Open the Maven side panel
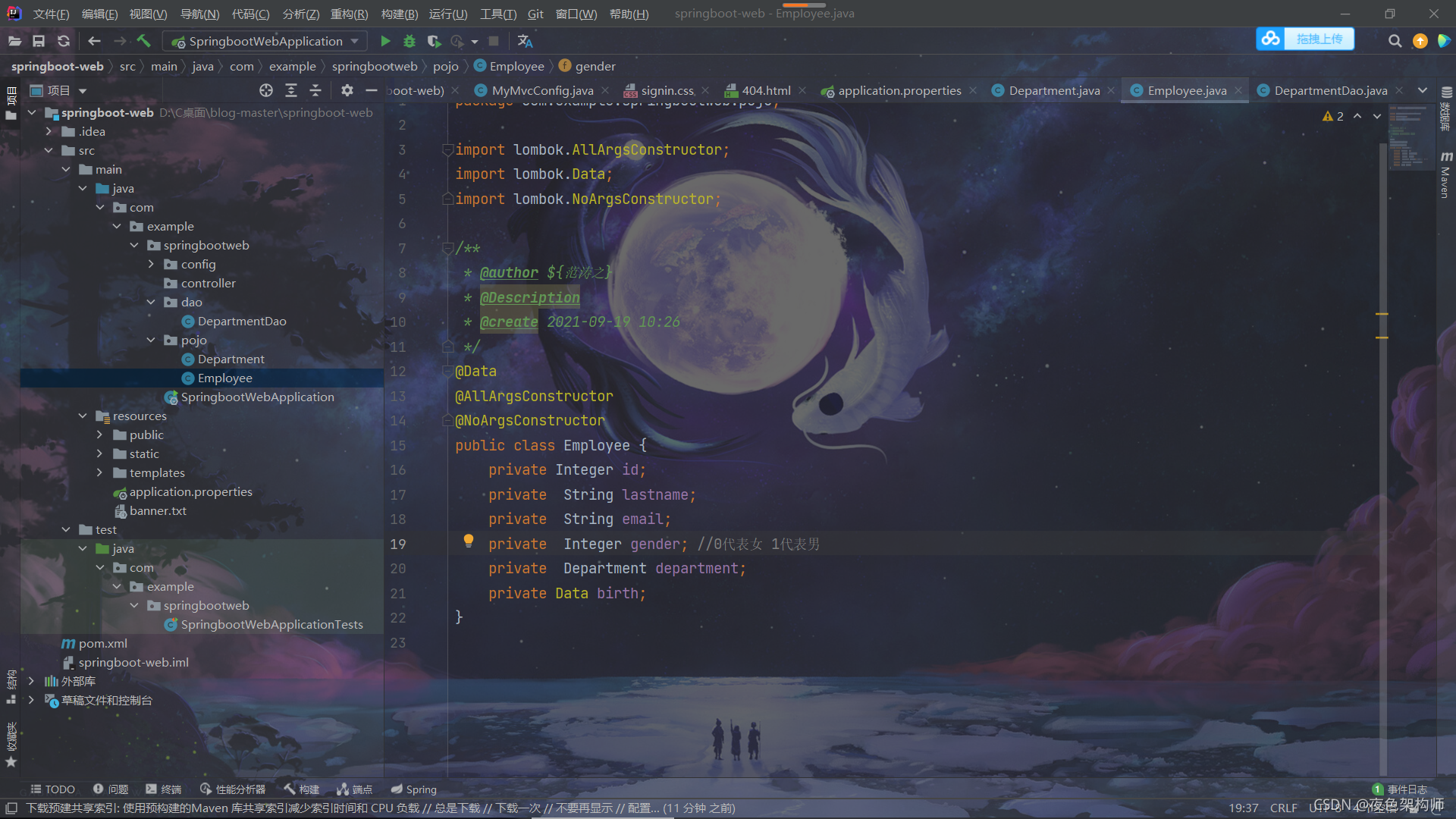Image resolution: width=1456 pixels, height=819 pixels. tap(1446, 175)
